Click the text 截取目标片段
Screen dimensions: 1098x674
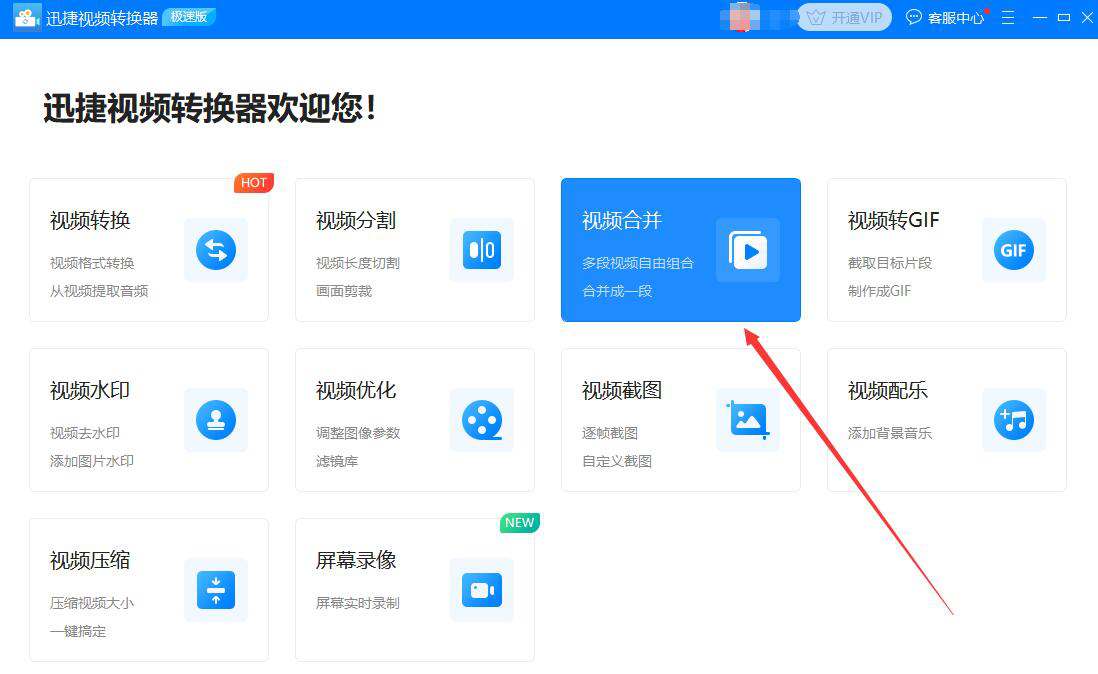point(890,263)
